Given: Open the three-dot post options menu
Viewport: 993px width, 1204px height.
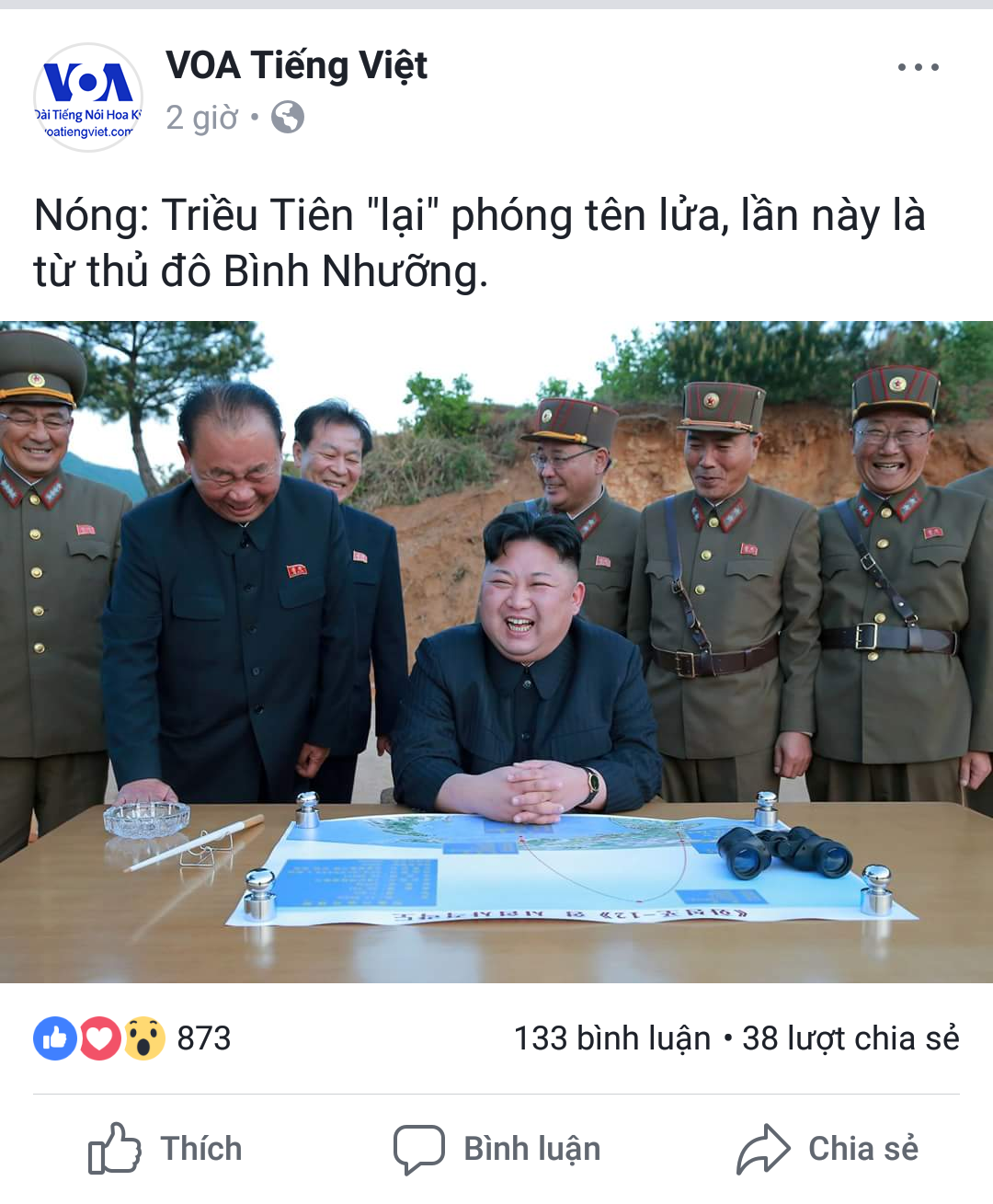Looking at the screenshot, I should tap(918, 67).
